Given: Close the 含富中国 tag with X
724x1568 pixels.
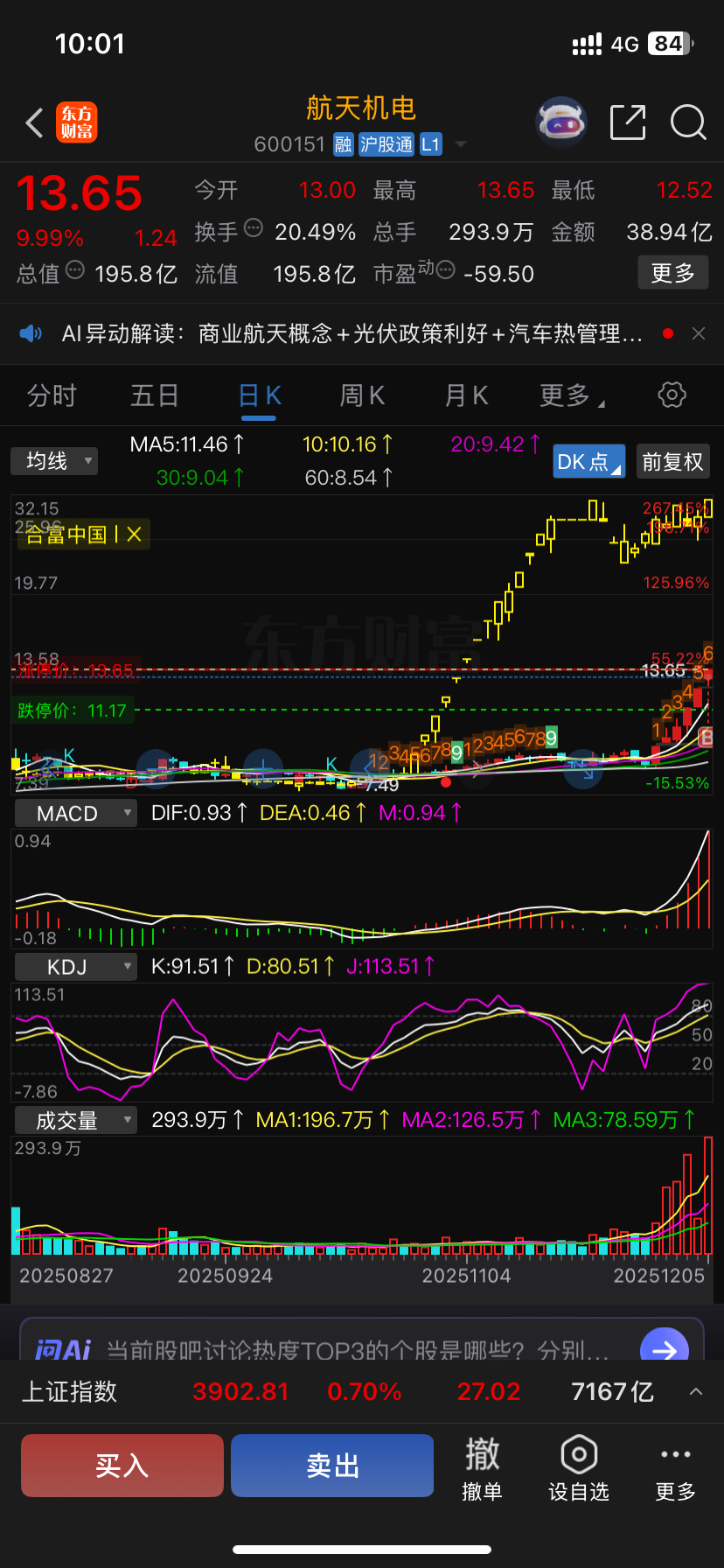Looking at the screenshot, I should point(134,535).
